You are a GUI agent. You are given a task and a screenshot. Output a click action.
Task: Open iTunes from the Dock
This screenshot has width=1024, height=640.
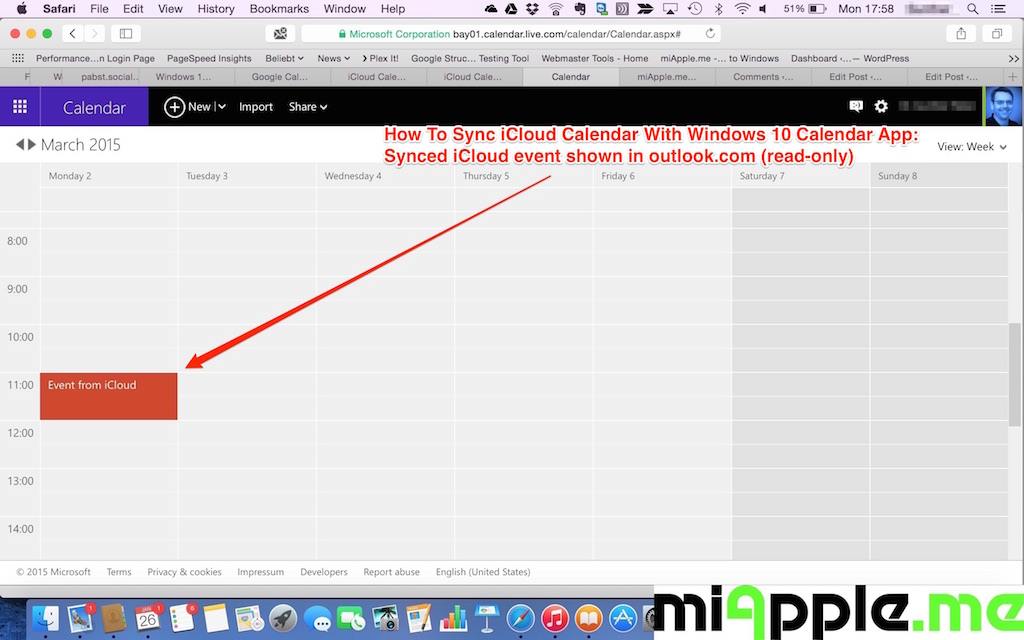point(554,617)
